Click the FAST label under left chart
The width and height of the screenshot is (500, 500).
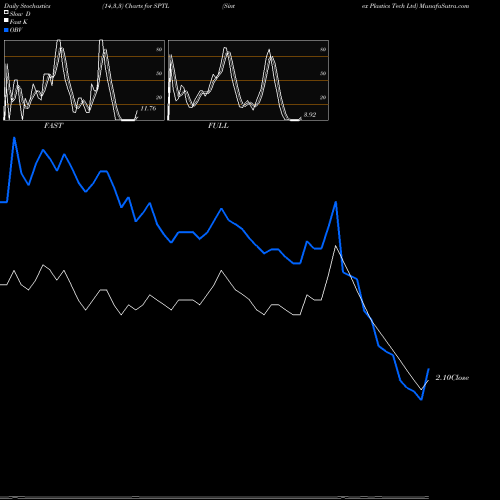[53, 126]
